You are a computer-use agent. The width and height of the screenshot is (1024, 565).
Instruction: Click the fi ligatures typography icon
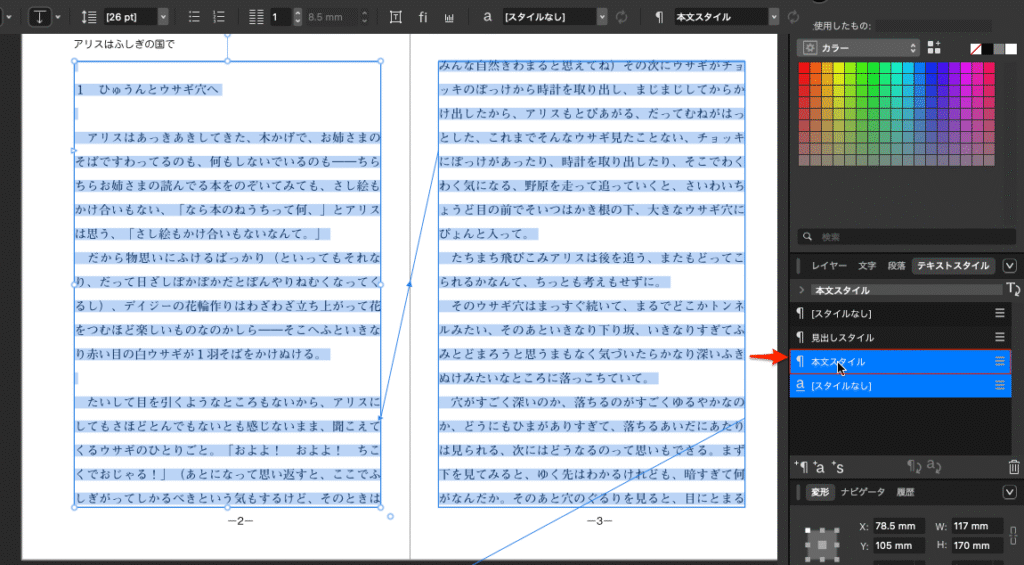[424, 17]
